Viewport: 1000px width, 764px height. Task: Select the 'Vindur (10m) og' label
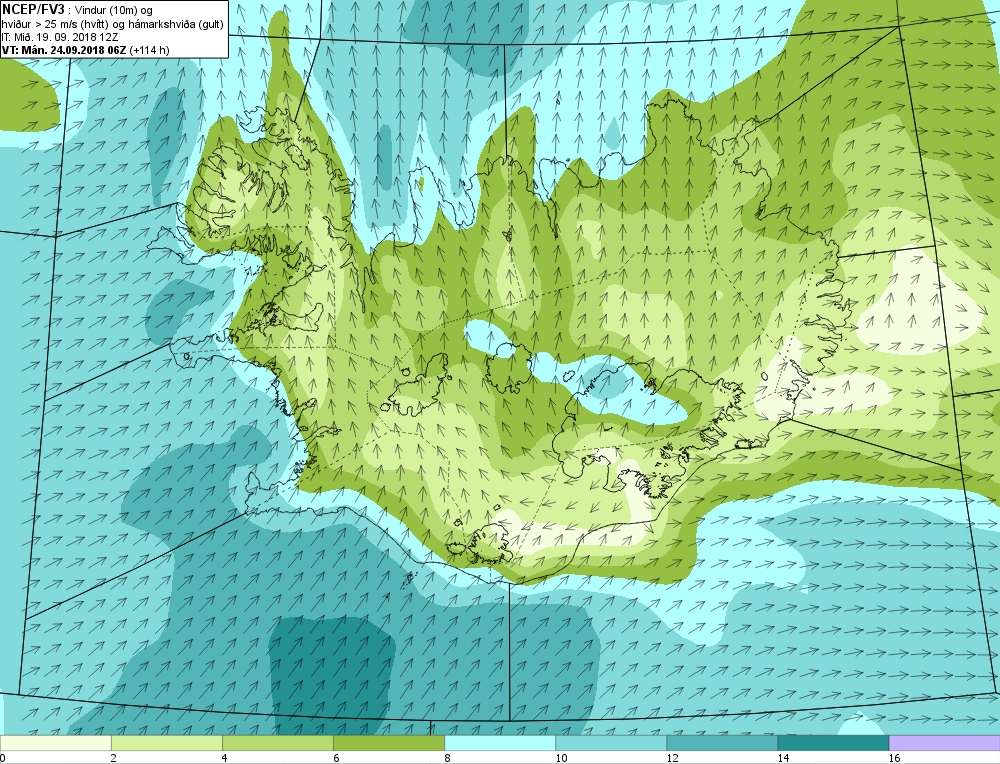click(114, 10)
